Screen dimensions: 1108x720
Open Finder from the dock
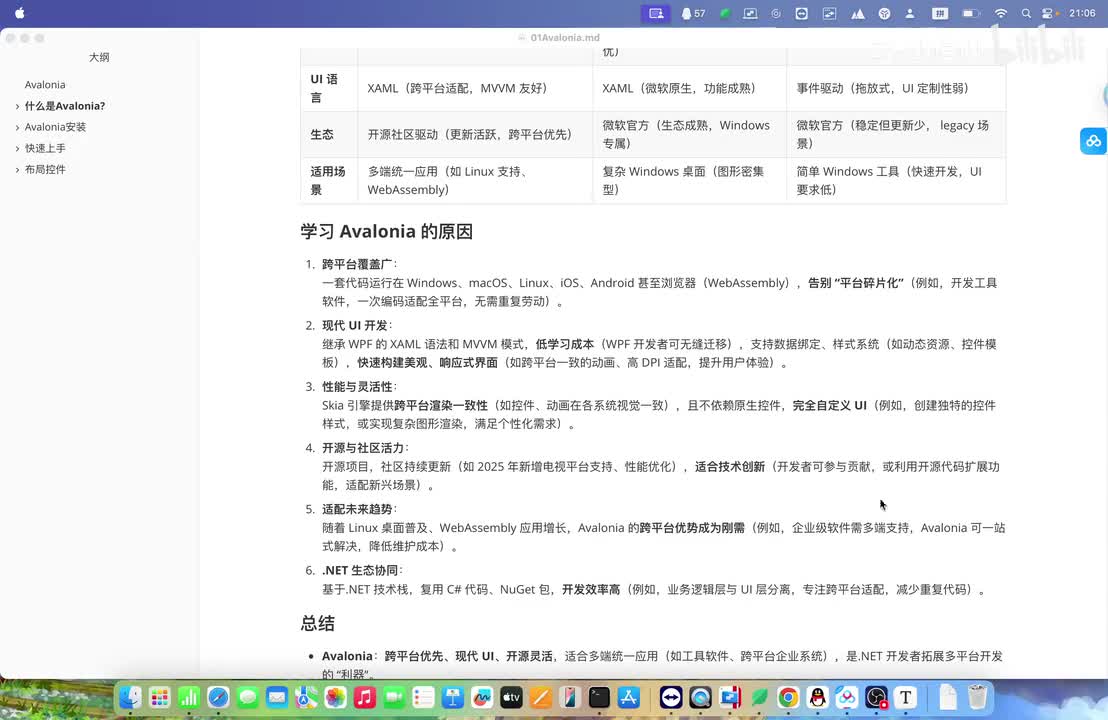click(x=130, y=697)
